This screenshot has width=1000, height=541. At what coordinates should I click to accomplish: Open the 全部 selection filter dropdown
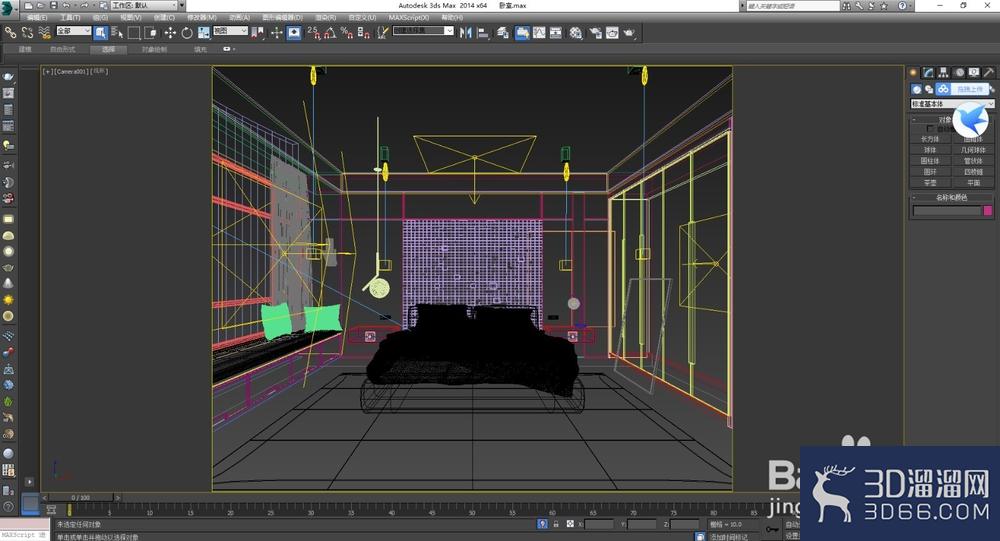(x=73, y=32)
